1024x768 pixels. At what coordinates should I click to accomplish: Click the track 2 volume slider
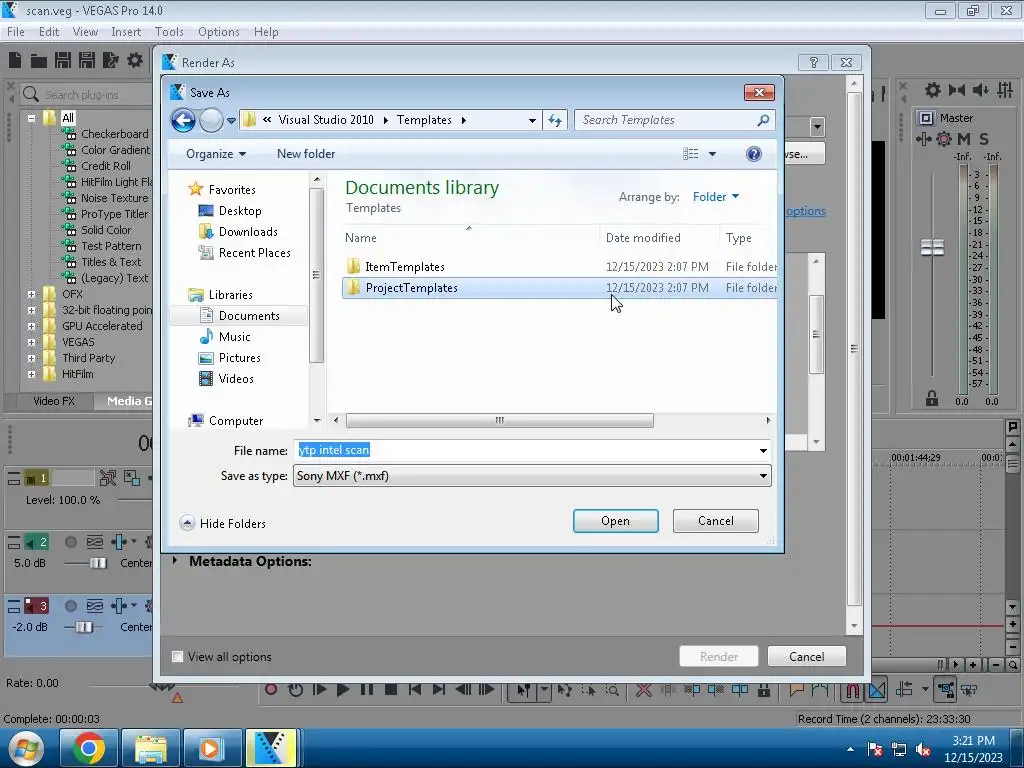98,563
